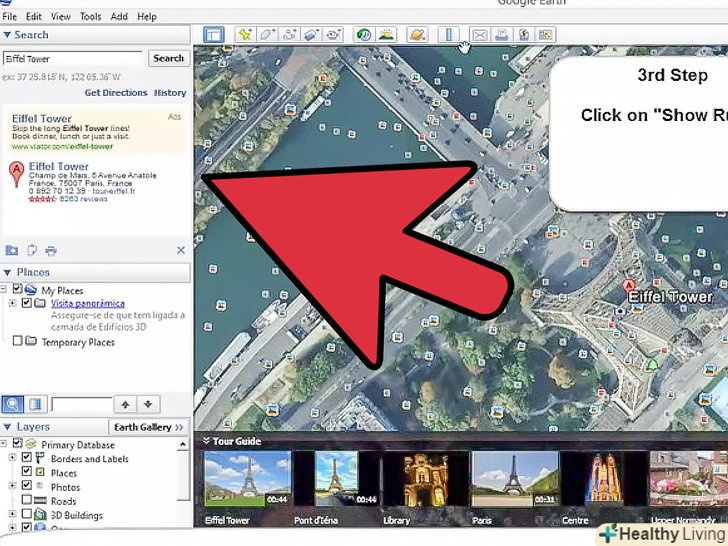
Task: Click the Search button
Action: pos(169,58)
